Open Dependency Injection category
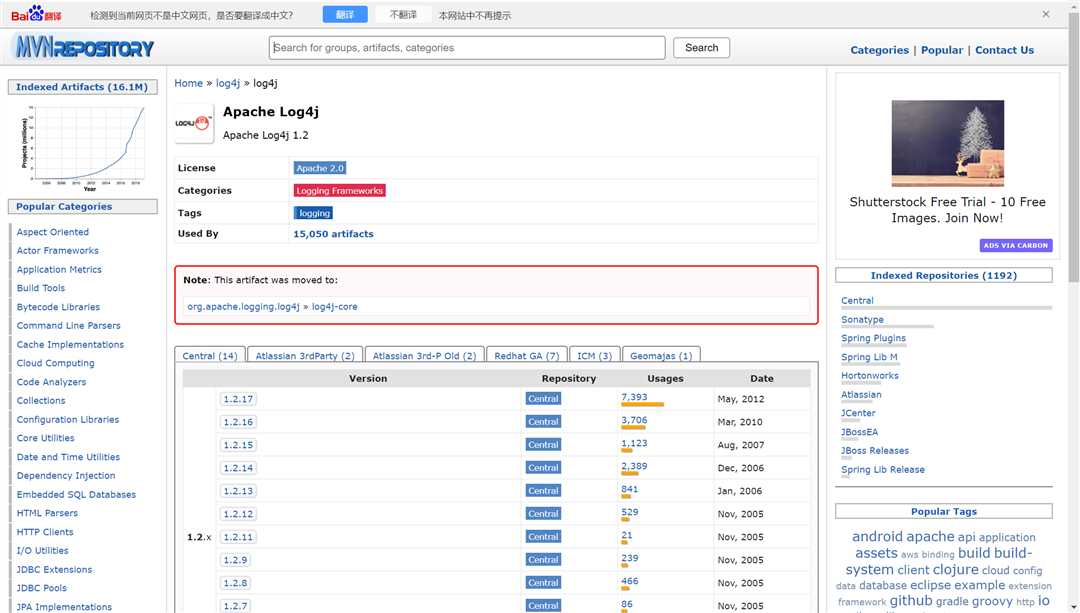Viewport: 1080px width, 613px height. tap(65, 476)
